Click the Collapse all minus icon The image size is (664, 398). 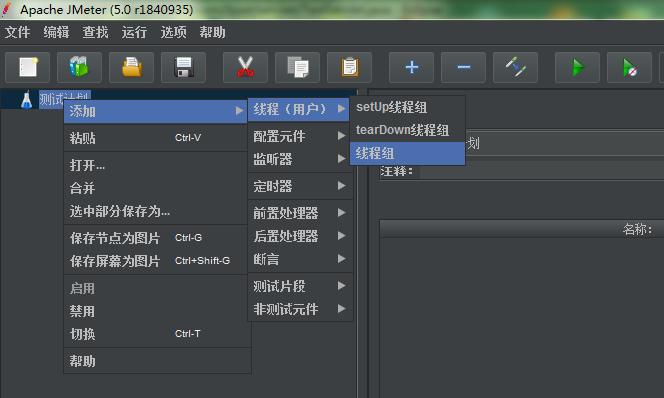pos(463,67)
